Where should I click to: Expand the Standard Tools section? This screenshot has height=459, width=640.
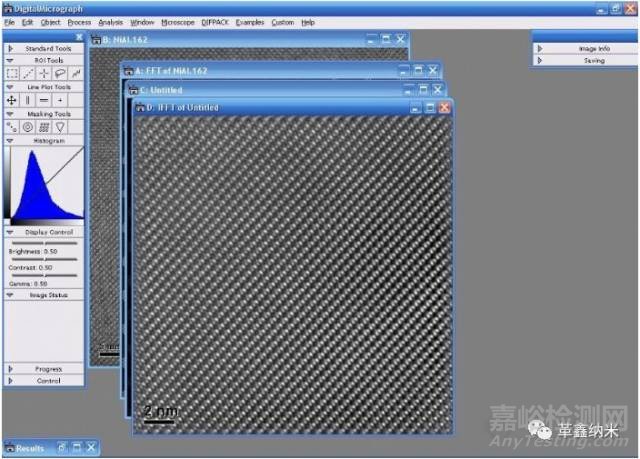click(10, 48)
